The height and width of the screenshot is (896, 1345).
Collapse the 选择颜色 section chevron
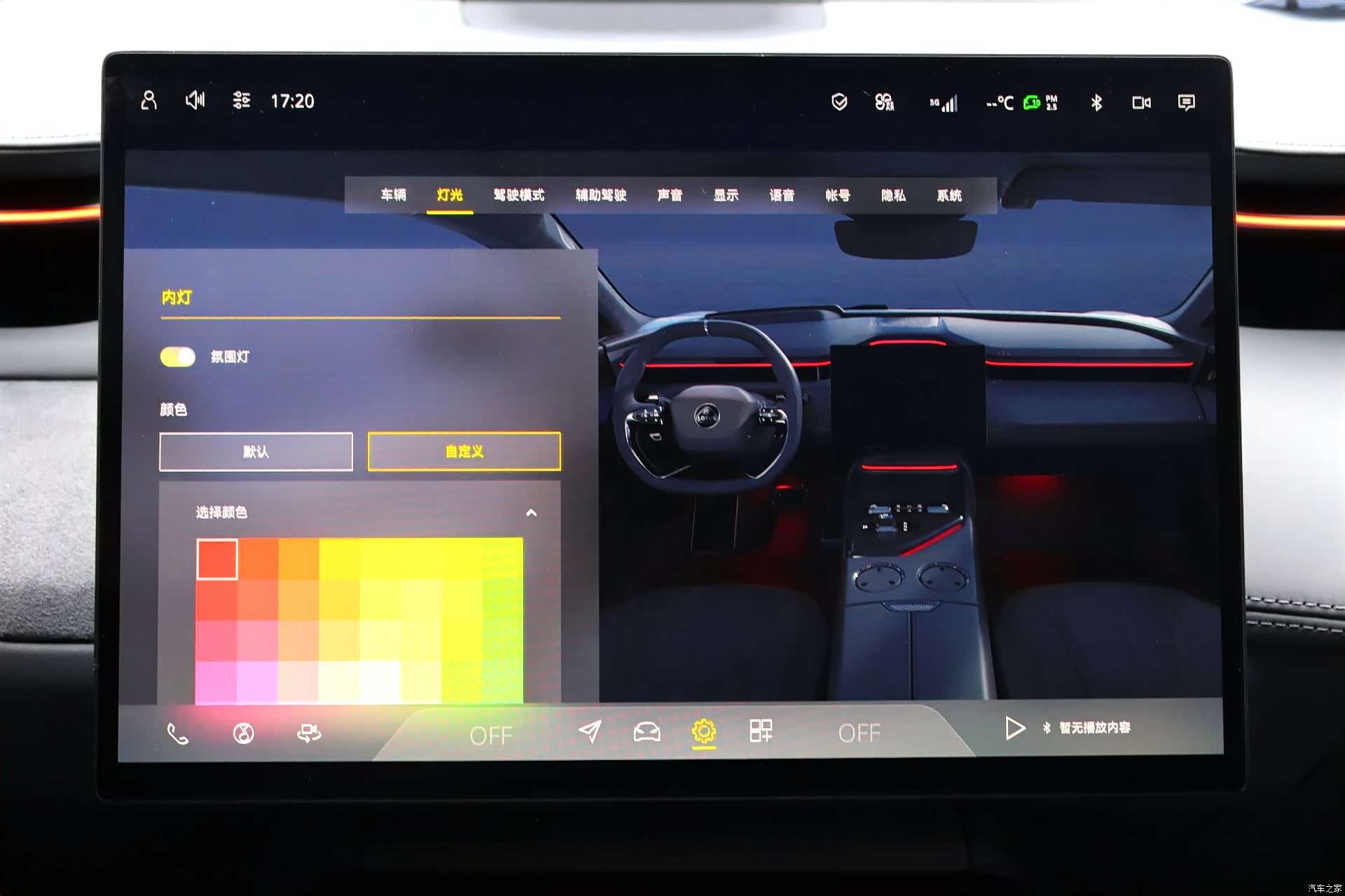[x=532, y=513]
